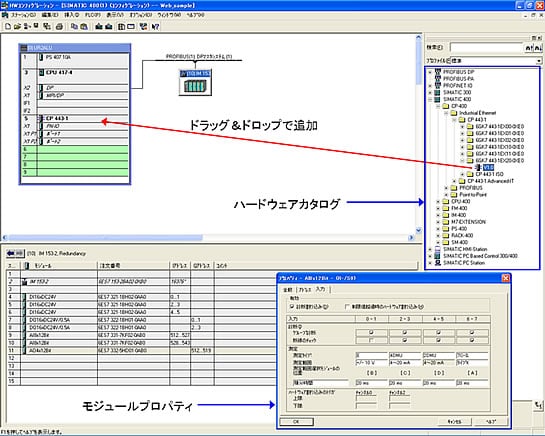Image resolution: width=545 pixels, height=436 pixels.
Task: Click the New station toolbar icon
Action: coord(8,26)
